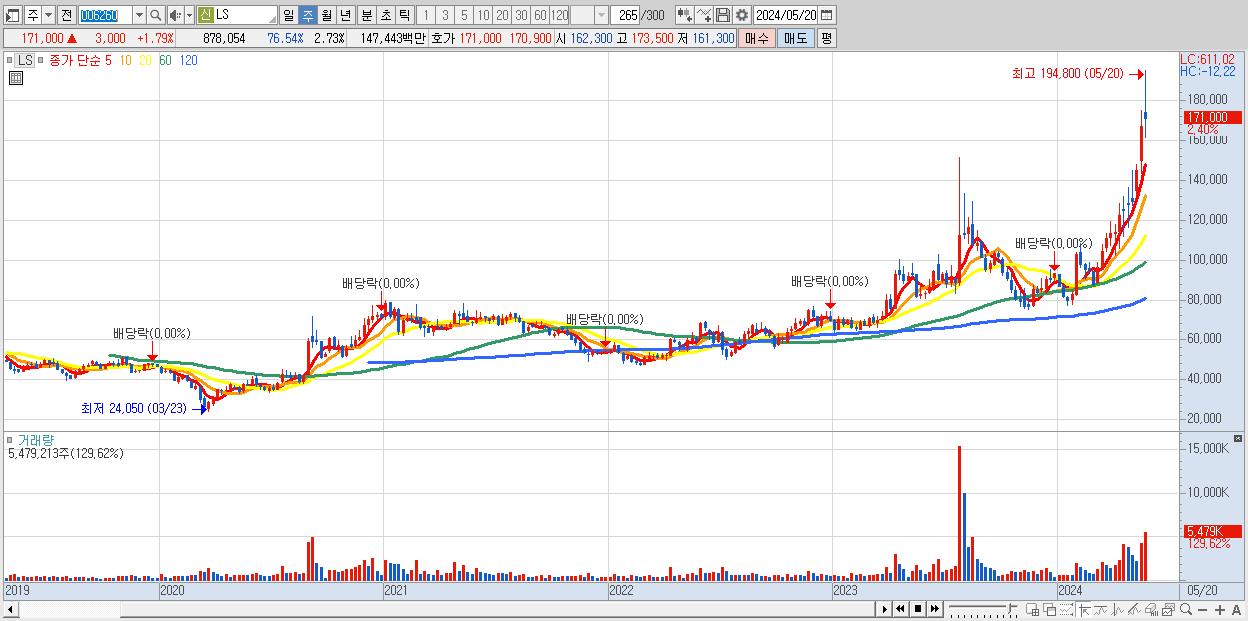Choose the 10 interval button
1248x621 pixels.
tap(483, 15)
